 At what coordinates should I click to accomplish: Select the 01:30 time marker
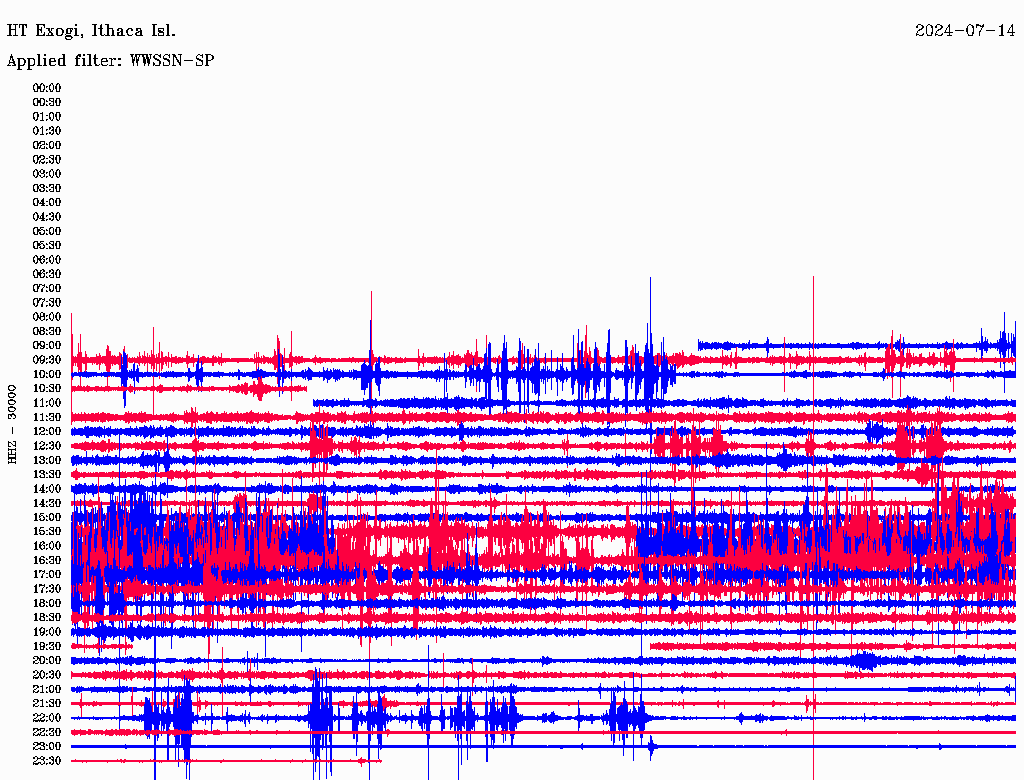tap(47, 131)
